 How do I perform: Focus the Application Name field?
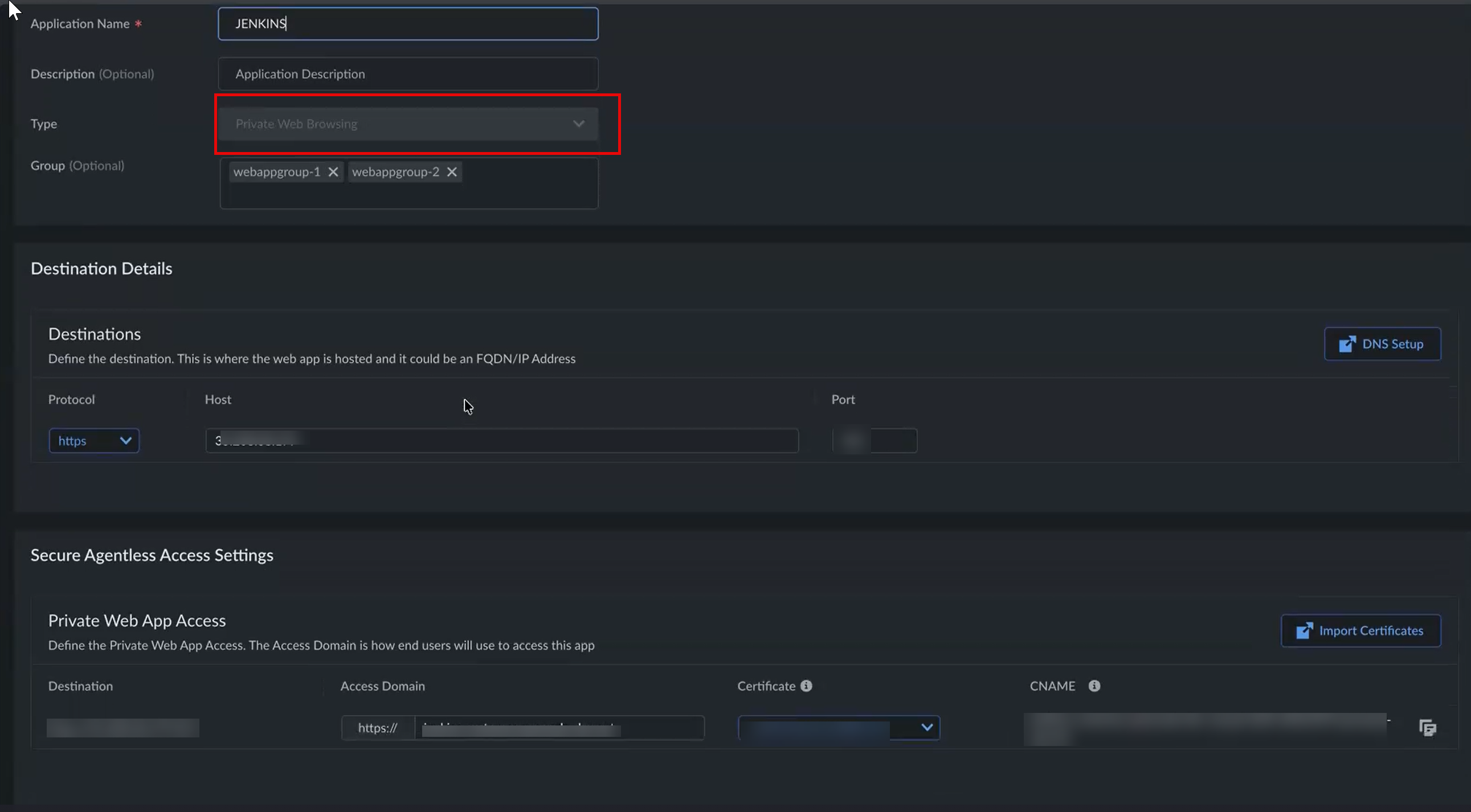pos(408,24)
